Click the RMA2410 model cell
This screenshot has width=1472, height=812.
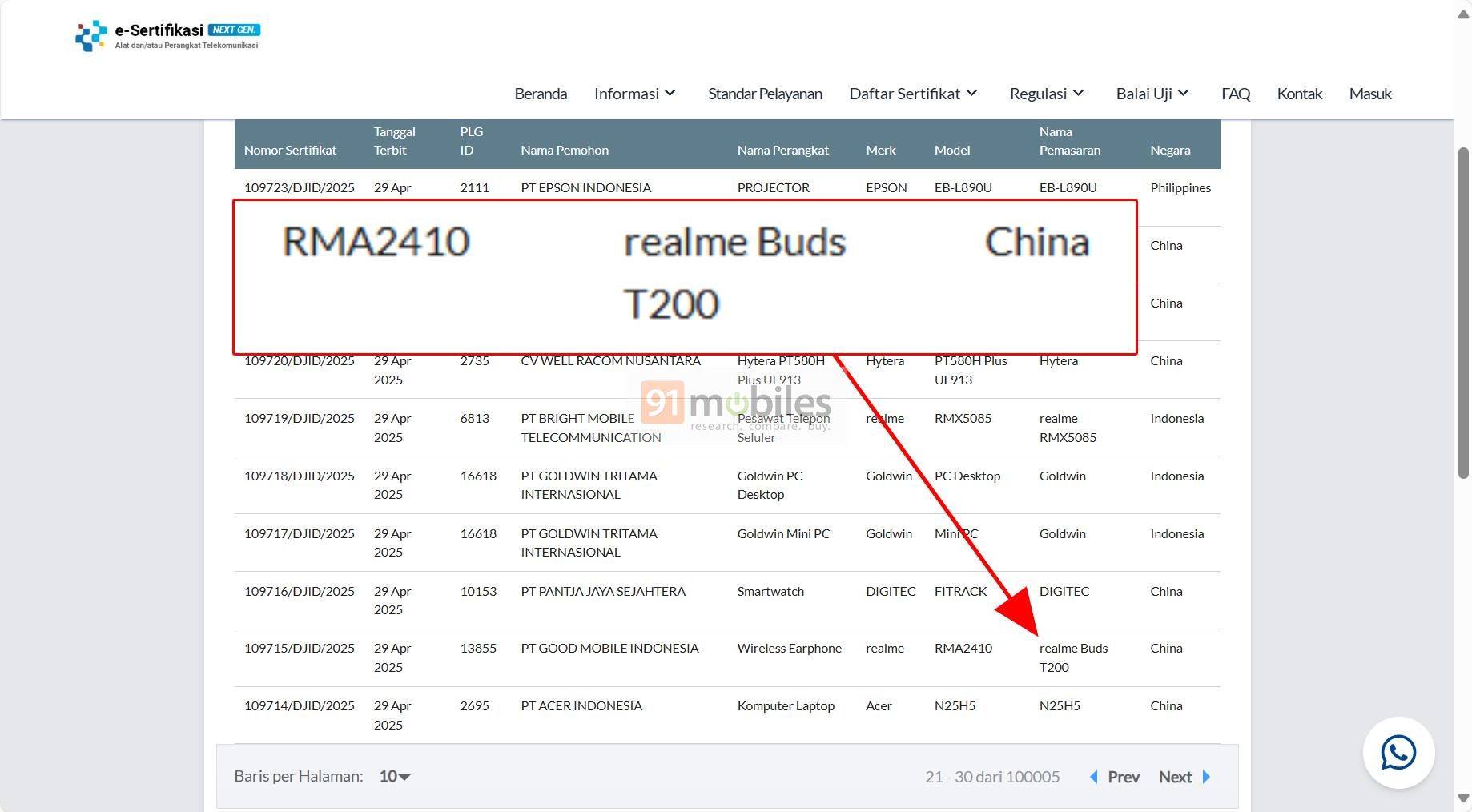(x=963, y=648)
